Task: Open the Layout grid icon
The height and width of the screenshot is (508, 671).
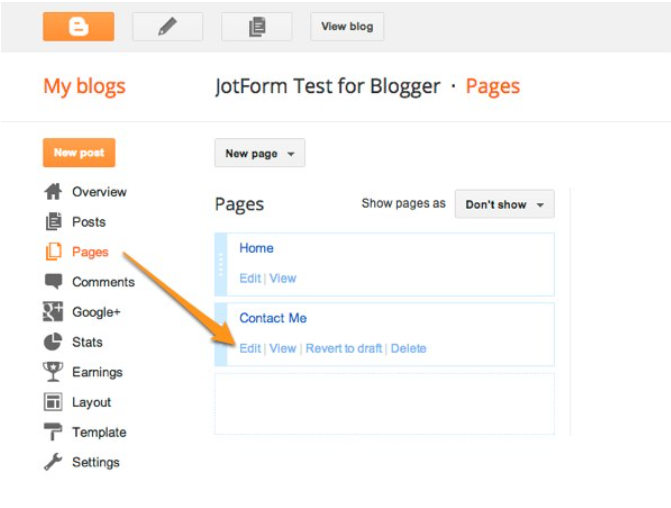Action: (x=53, y=402)
